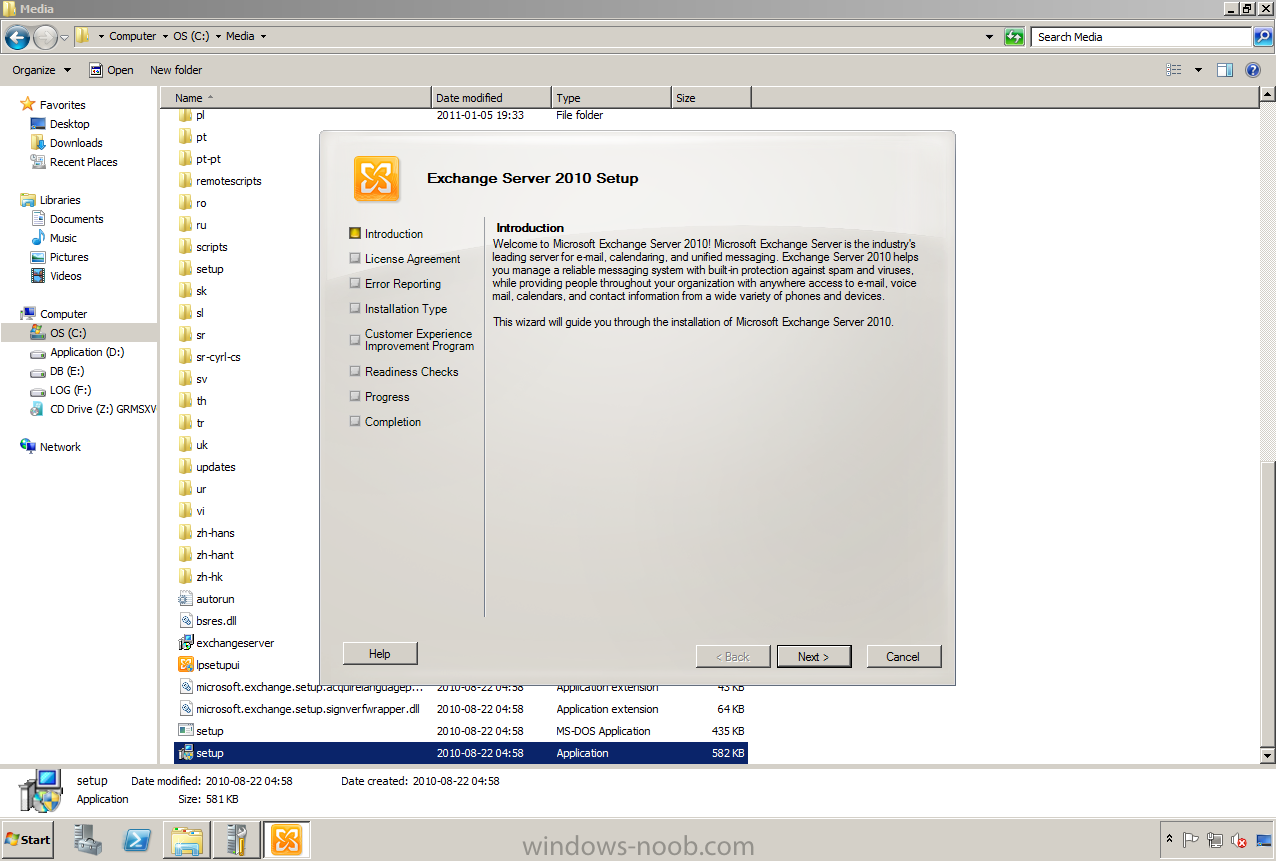Screen dimensions: 1276x861
Task: Select the Error Reporting step
Action: [x=395, y=284]
